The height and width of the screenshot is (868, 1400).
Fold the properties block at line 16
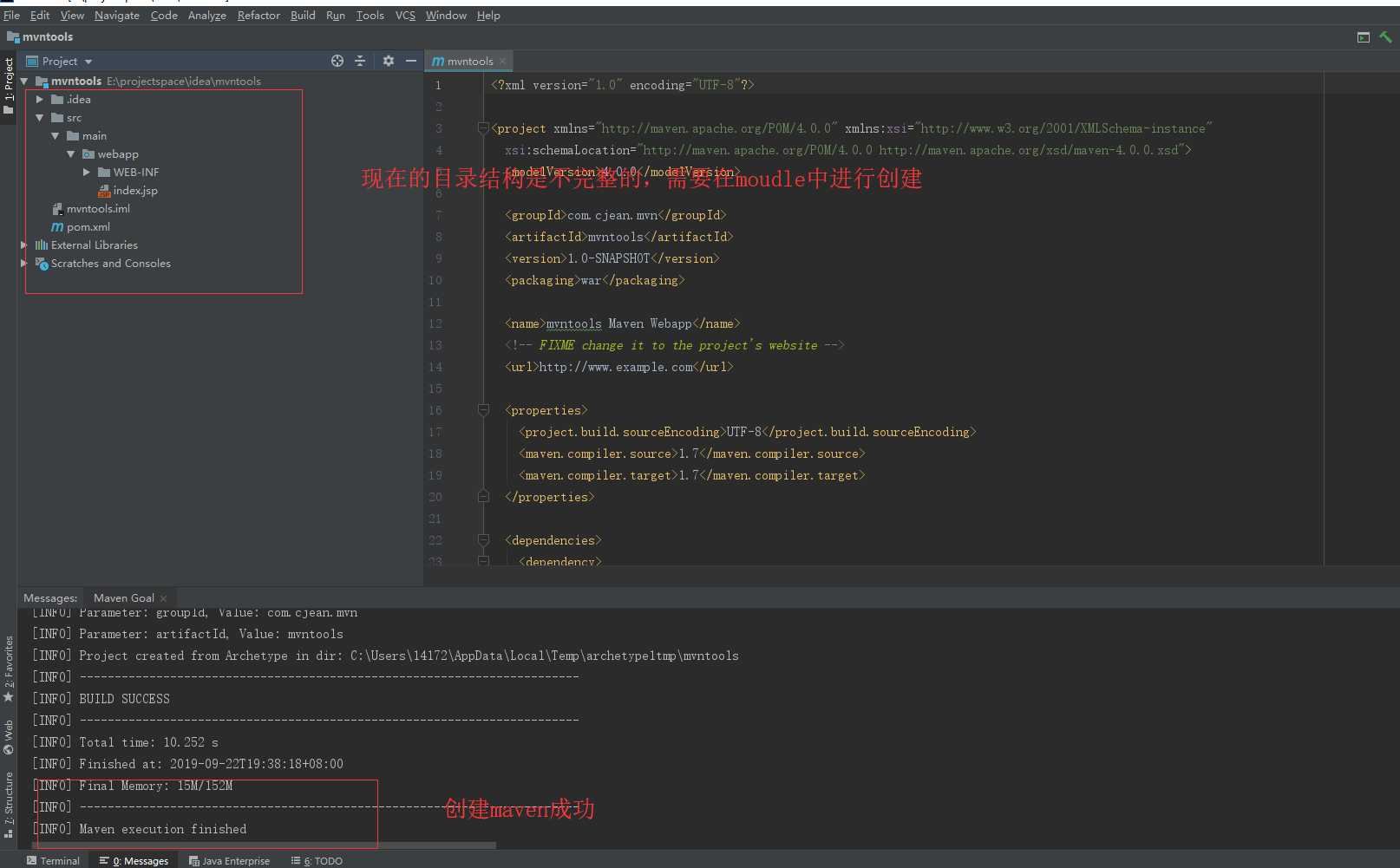click(x=483, y=410)
